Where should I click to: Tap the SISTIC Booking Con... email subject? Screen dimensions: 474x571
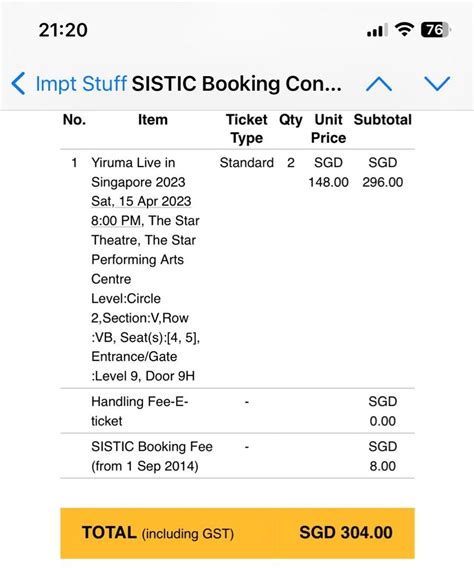pos(237,84)
